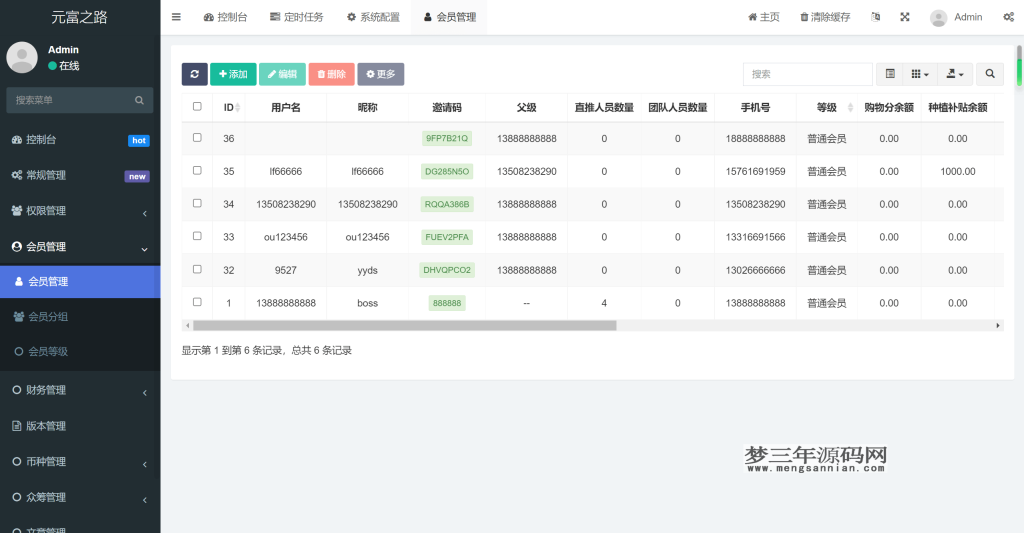The height and width of the screenshot is (533, 1024).
Task: Click the Admin avatar in top bar
Action: 938,18
